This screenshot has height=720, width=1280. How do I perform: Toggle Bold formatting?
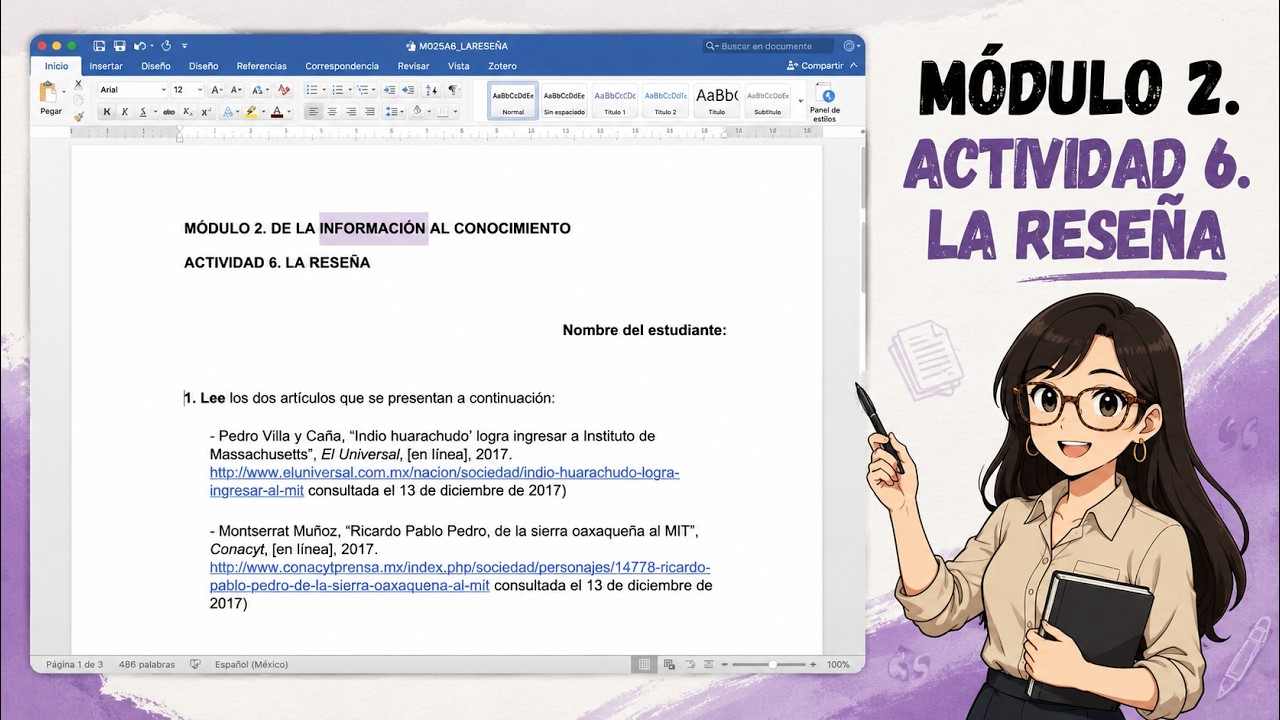click(x=107, y=112)
